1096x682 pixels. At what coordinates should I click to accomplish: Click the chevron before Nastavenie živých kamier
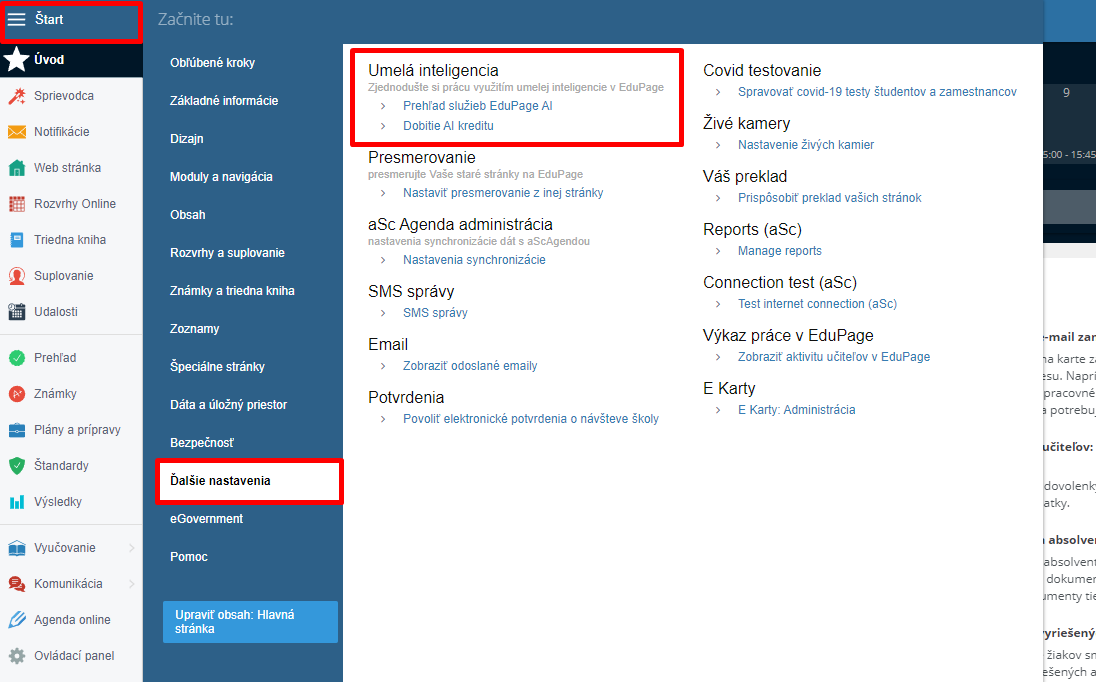coord(718,145)
